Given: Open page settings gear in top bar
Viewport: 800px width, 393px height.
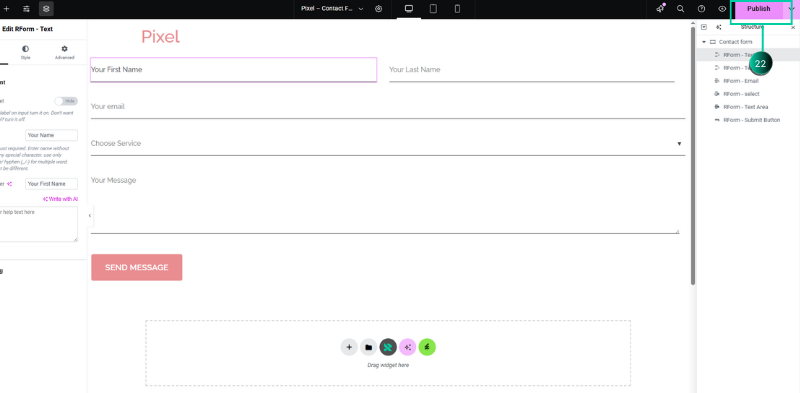Looking at the screenshot, I should click(378, 9).
